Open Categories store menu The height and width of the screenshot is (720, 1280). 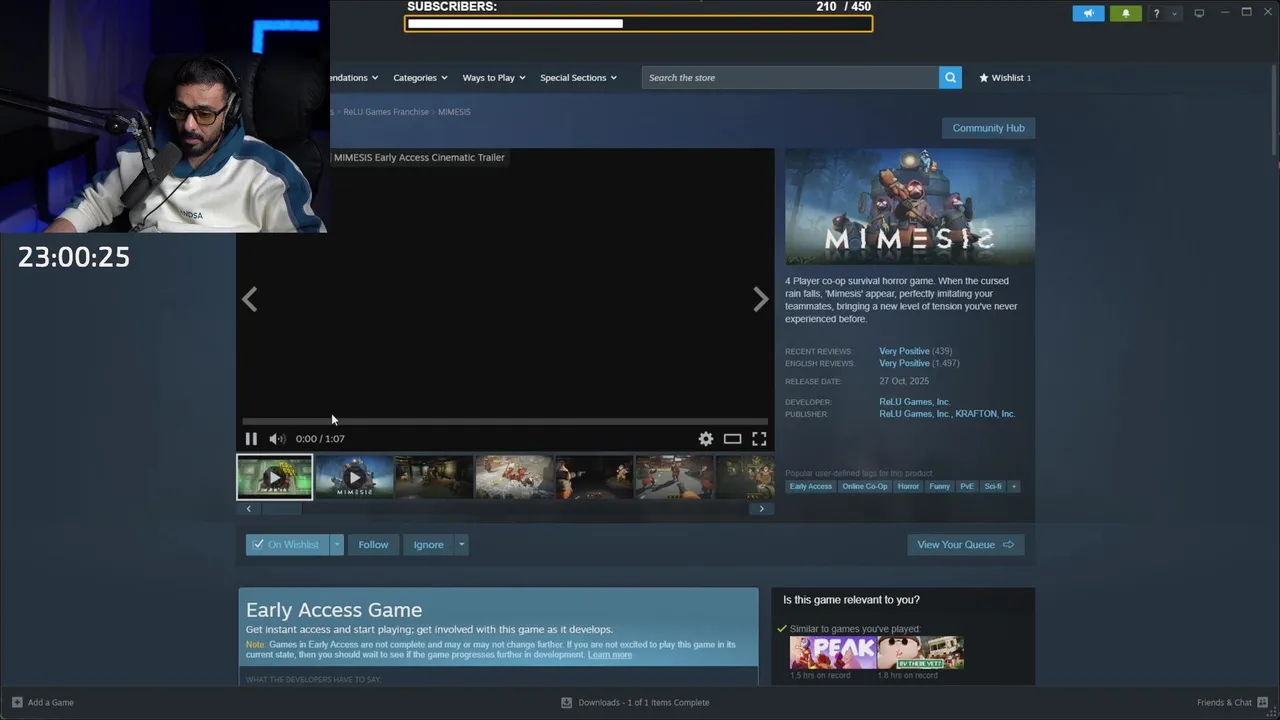[420, 77]
